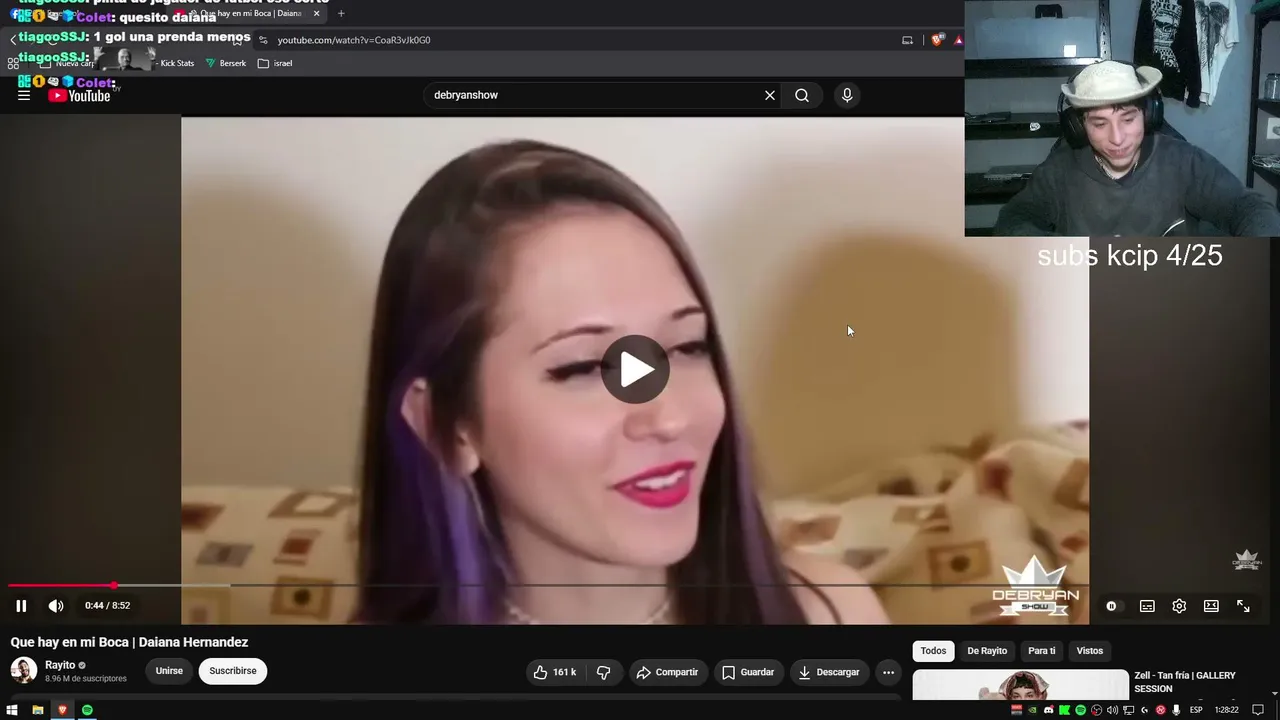Turn on subtitles in the video player
Screen dimensions: 1280x720
coord(1147,605)
